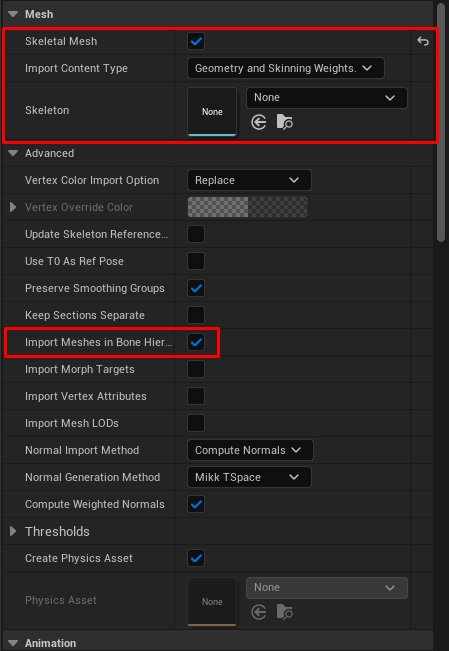Click the Vertex Color Import Option label
Screen dimensions: 449x651
click(x=92, y=180)
